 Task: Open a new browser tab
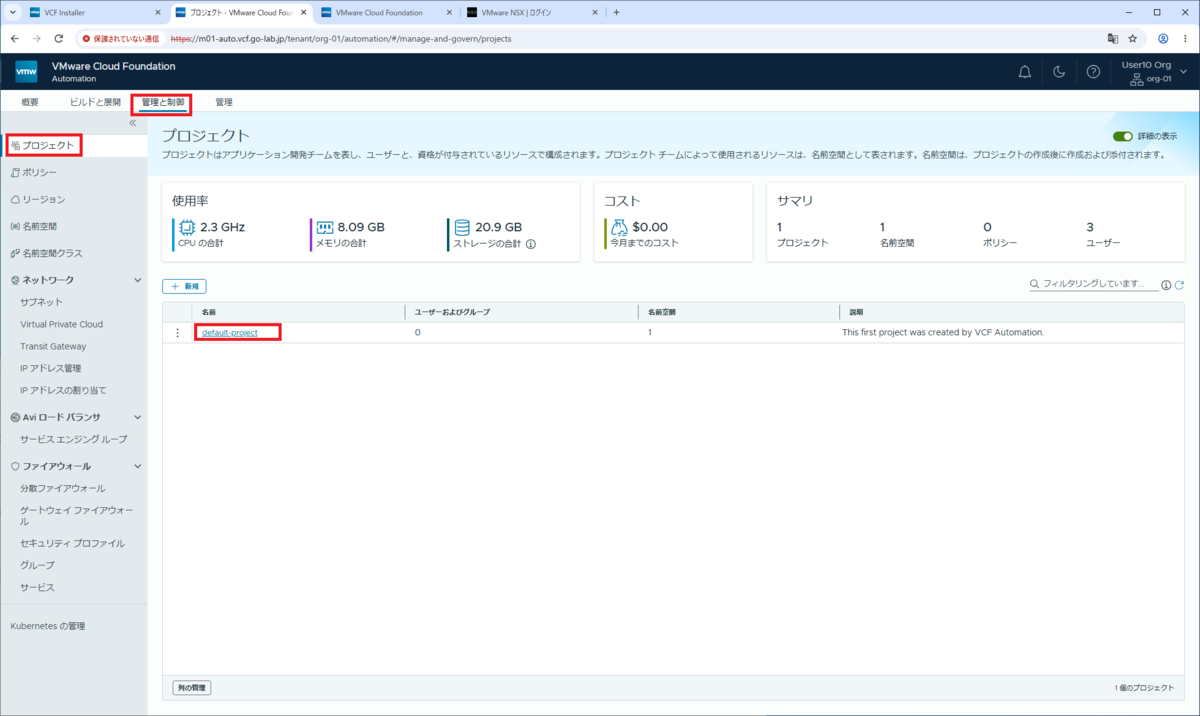[616, 13]
